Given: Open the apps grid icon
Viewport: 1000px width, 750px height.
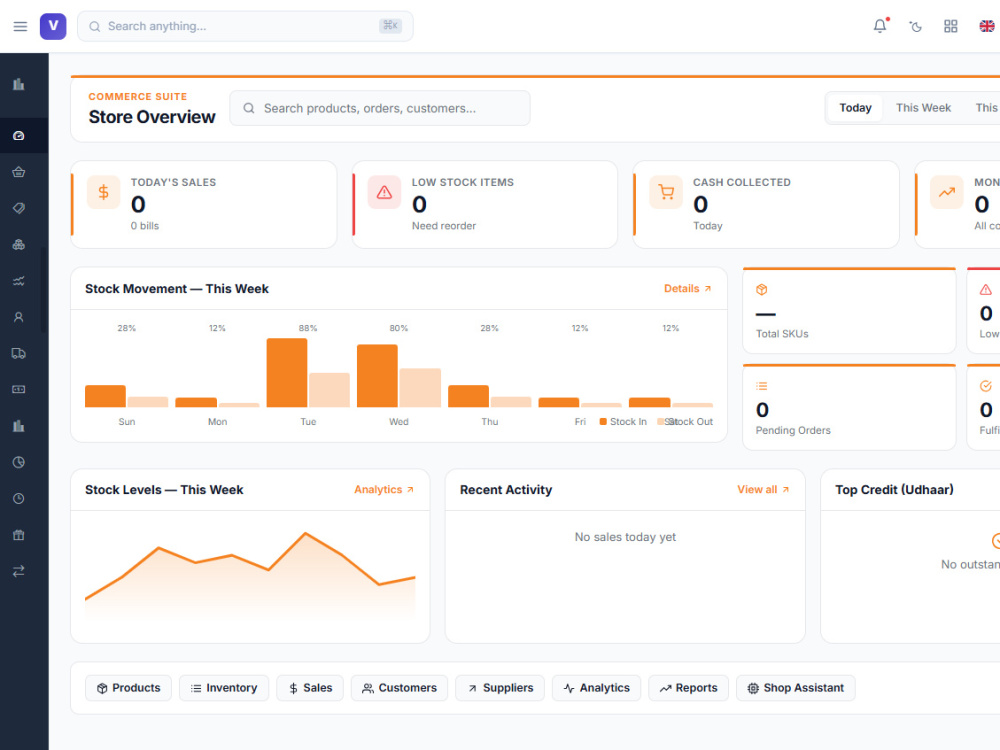Looking at the screenshot, I should click(951, 26).
